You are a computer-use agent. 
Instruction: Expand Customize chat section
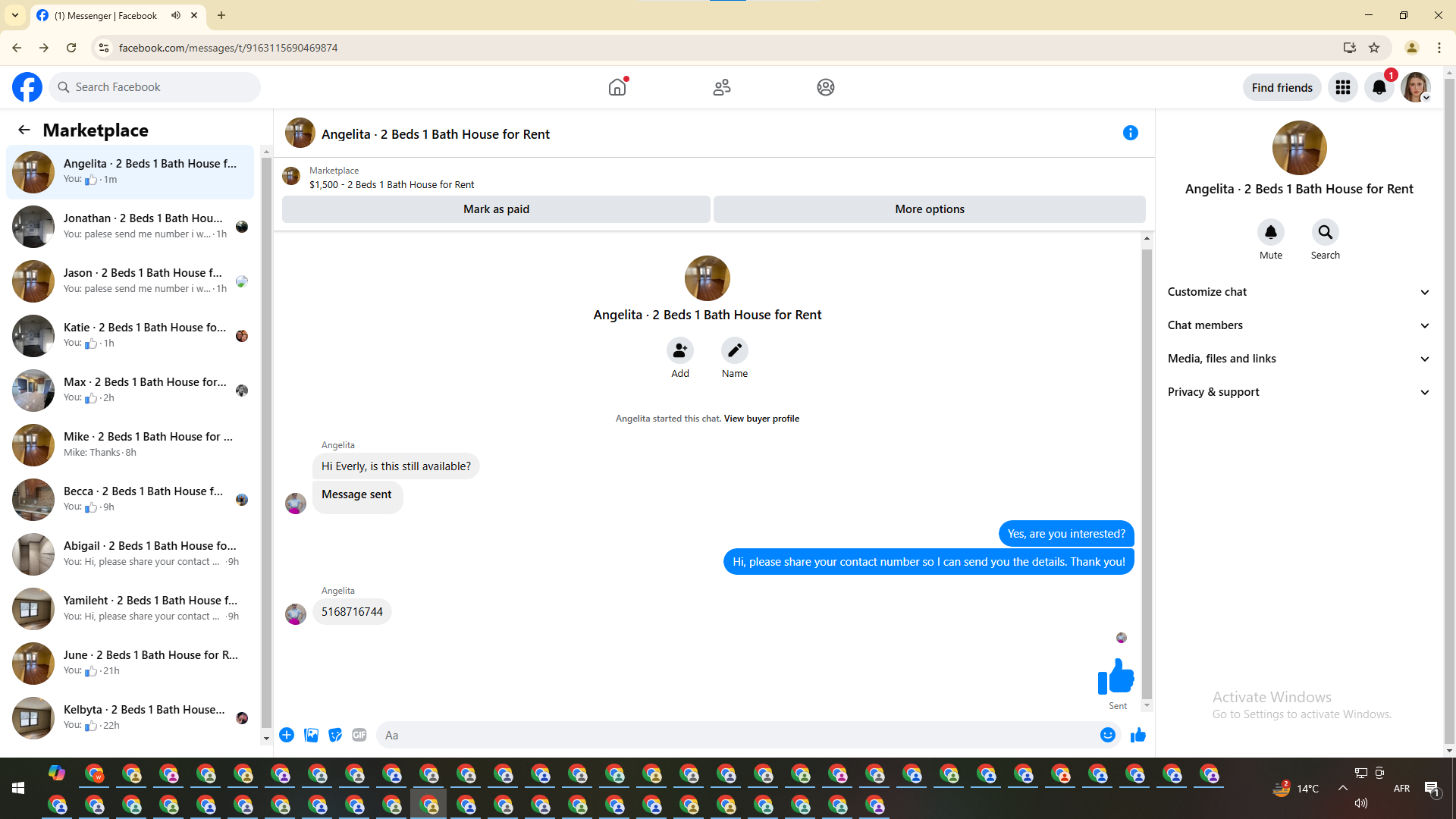(1299, 292)
